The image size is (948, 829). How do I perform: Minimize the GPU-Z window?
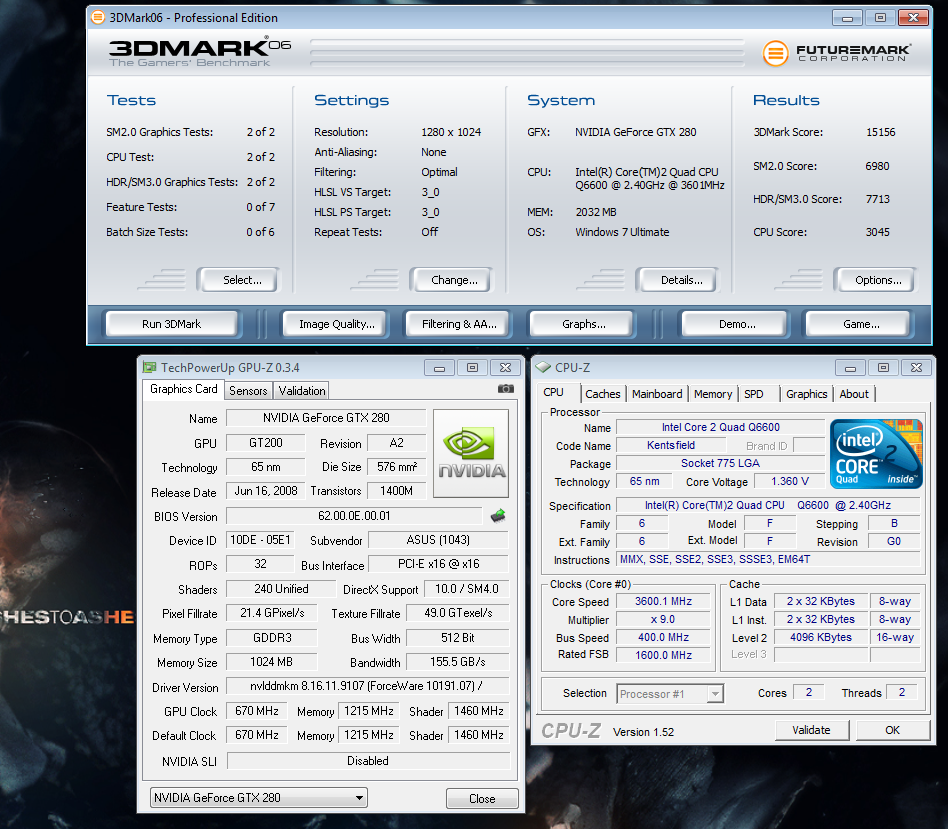pyautogui.click(x=440, y=368)
